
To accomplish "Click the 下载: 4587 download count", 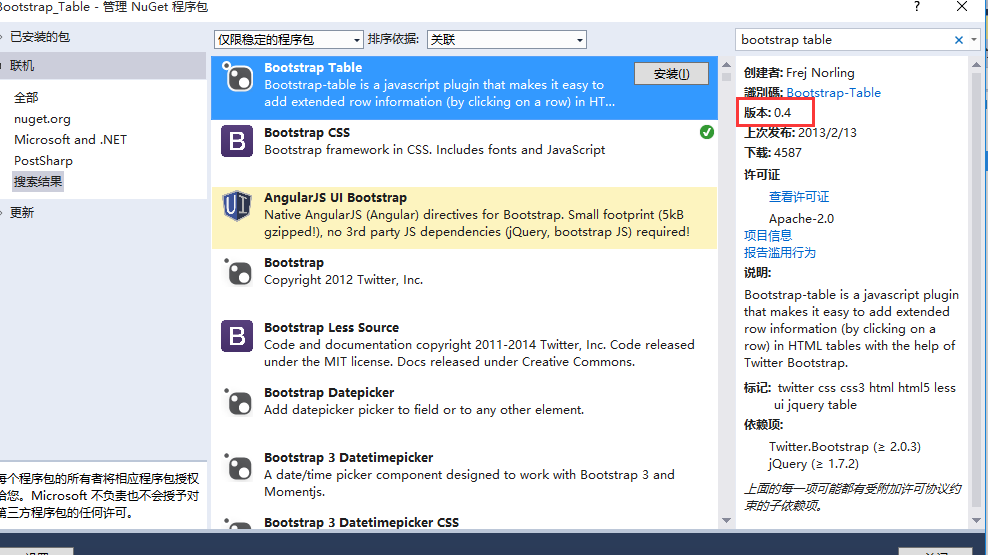I will click(773, 153).
